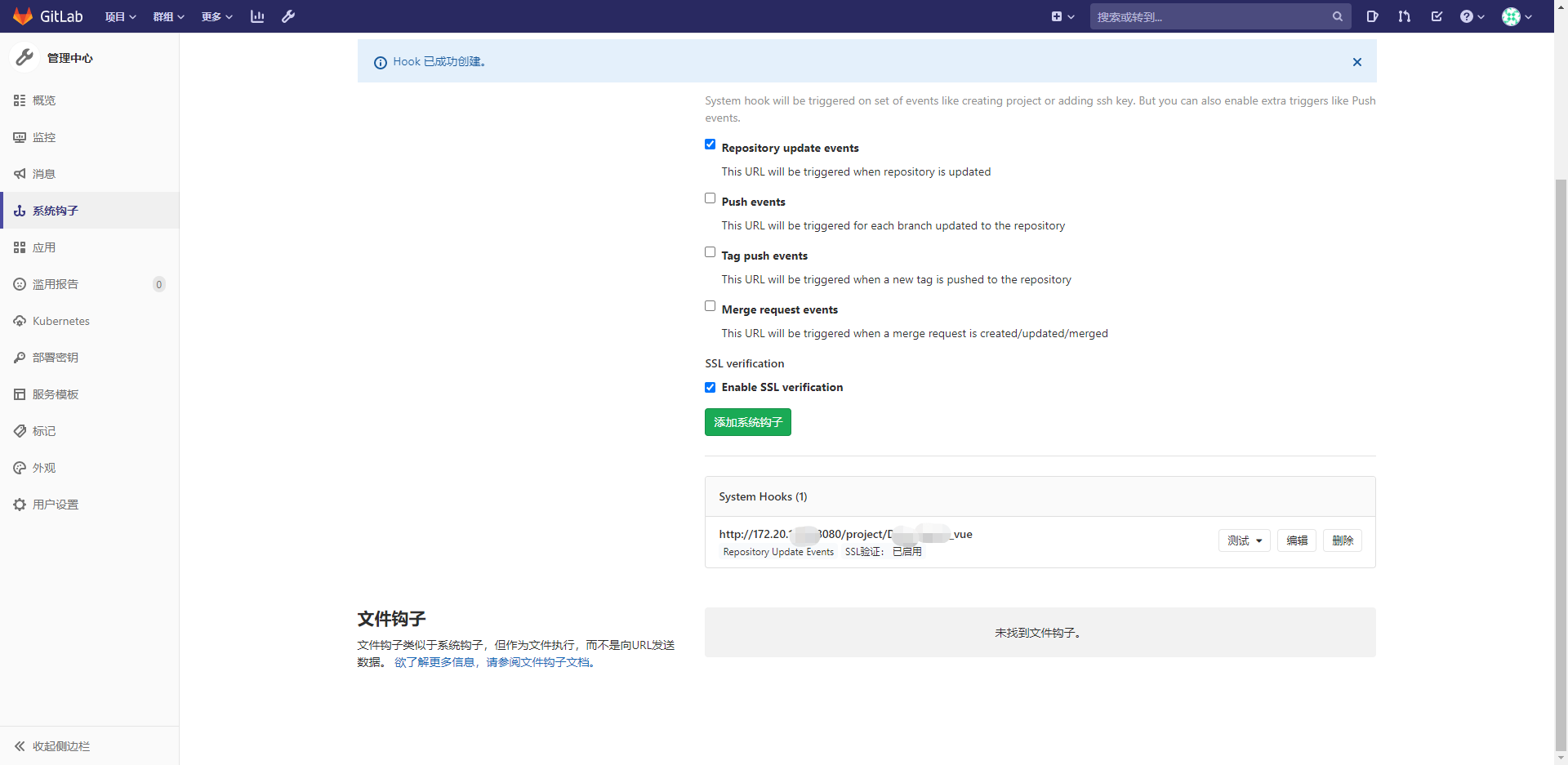Screen dimensions: 1568x765
Task: Open the 项目 menu
Action: pyautogui.click(x=119, y=16)
